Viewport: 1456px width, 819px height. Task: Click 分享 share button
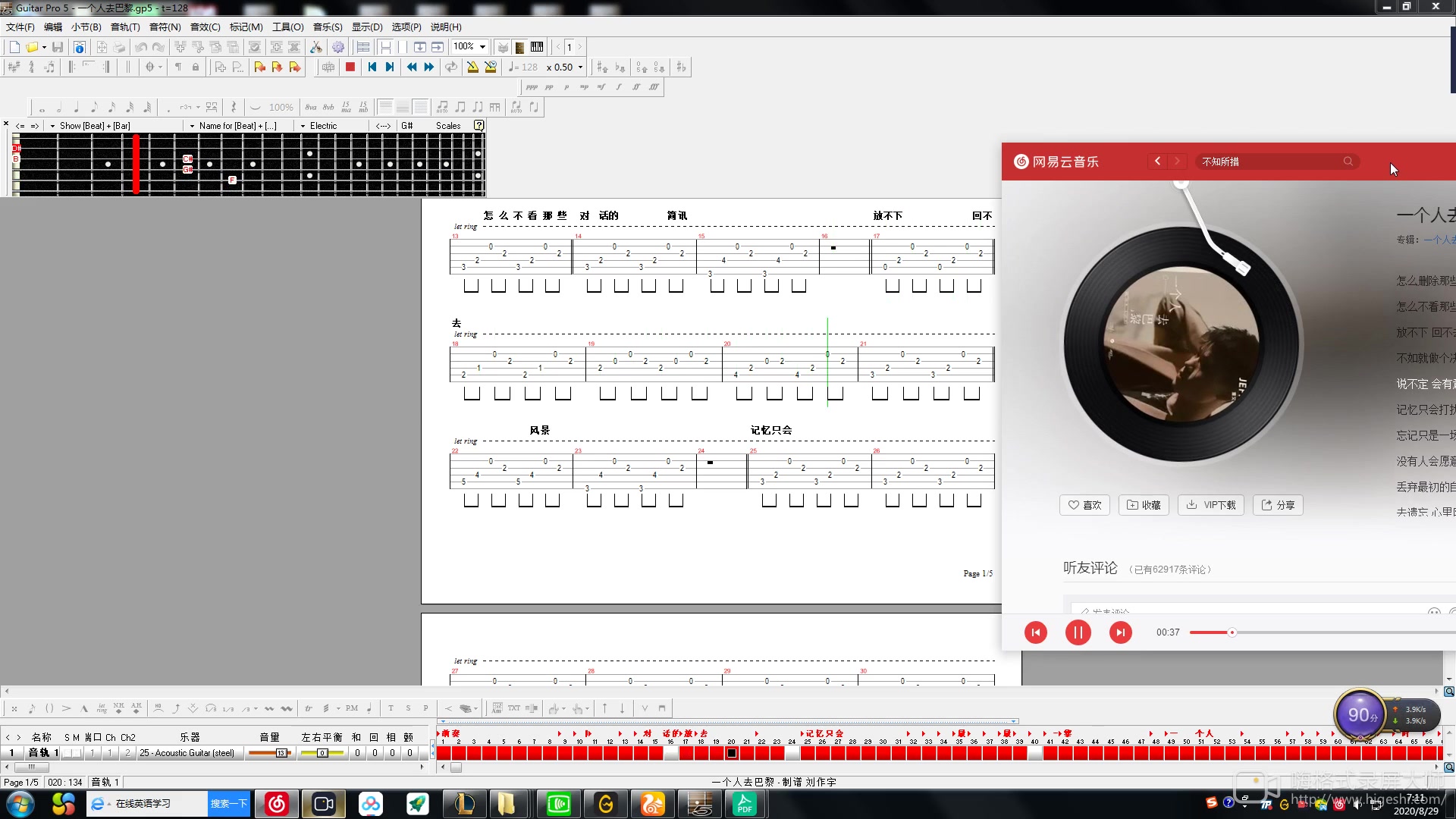click(x=1278, y=505)
